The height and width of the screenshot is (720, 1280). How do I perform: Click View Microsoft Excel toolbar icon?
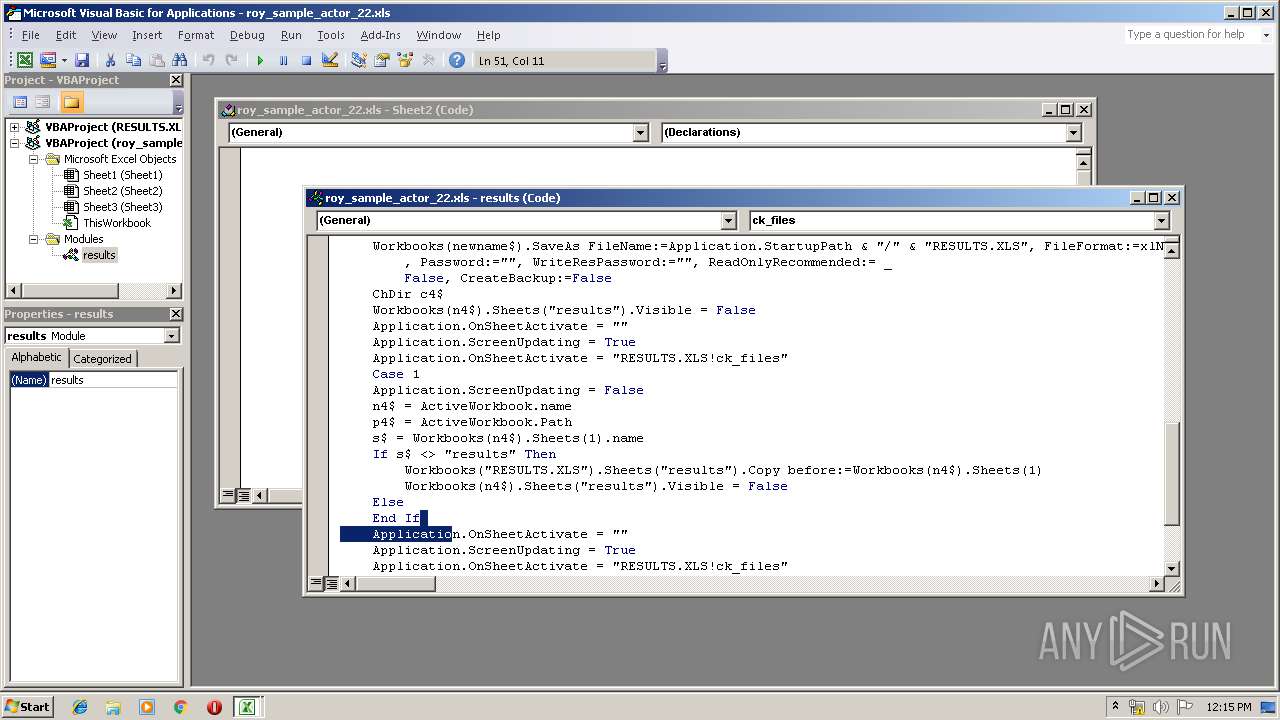(25, 61)
